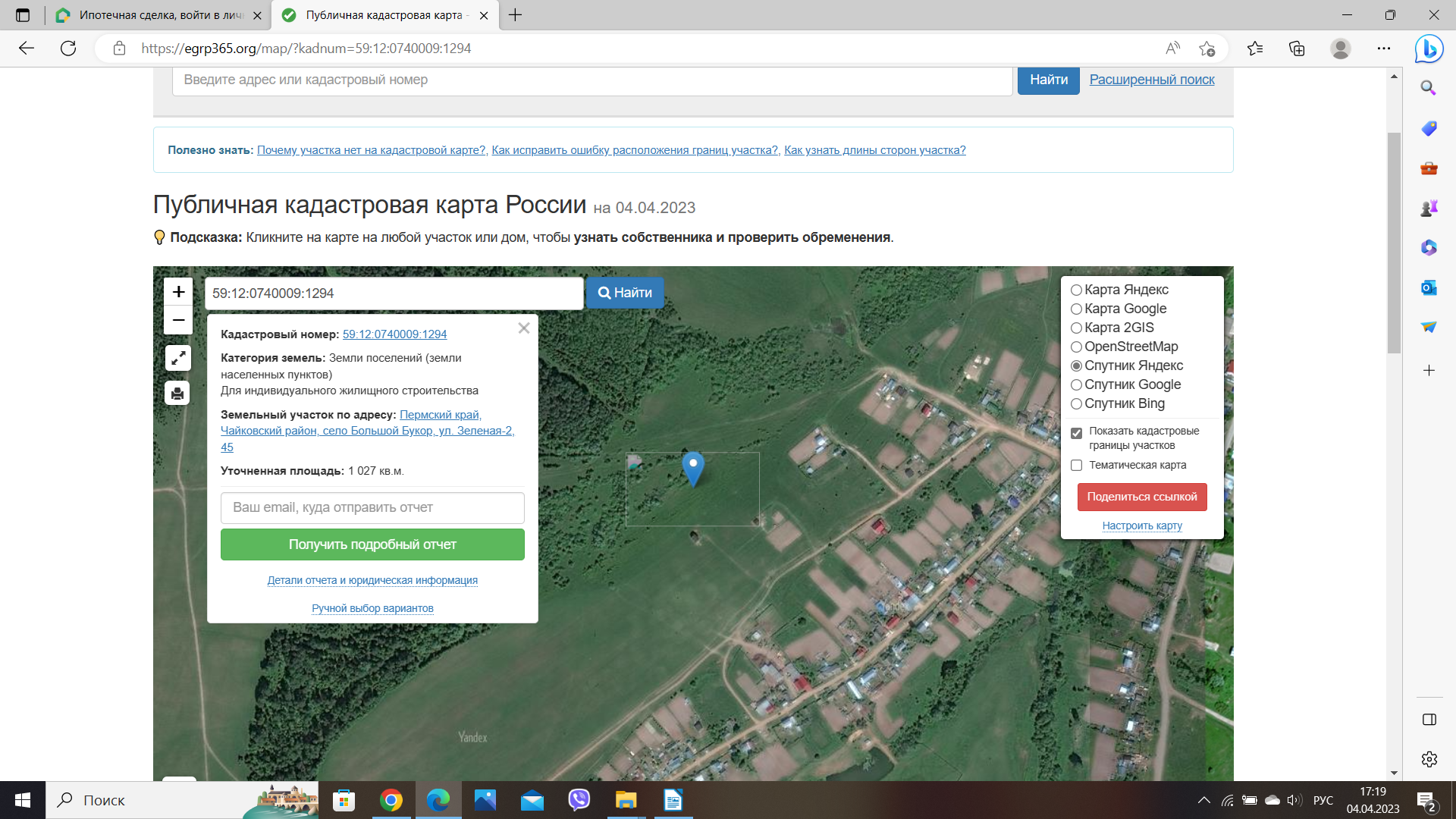Uncheck show cadastral boundaries checkbox
This screenshot has height=819, width=1456.
pyautogui.click(x=1076, y=433)
